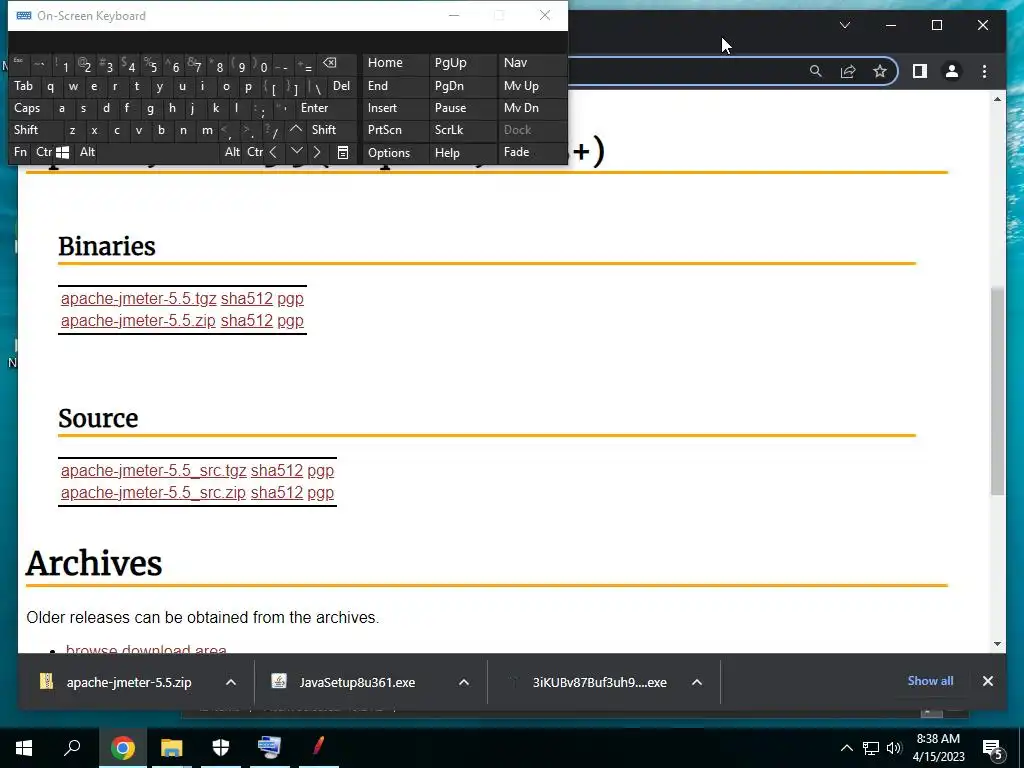Open File Explorer from taskbar

[x=172, y=748]
